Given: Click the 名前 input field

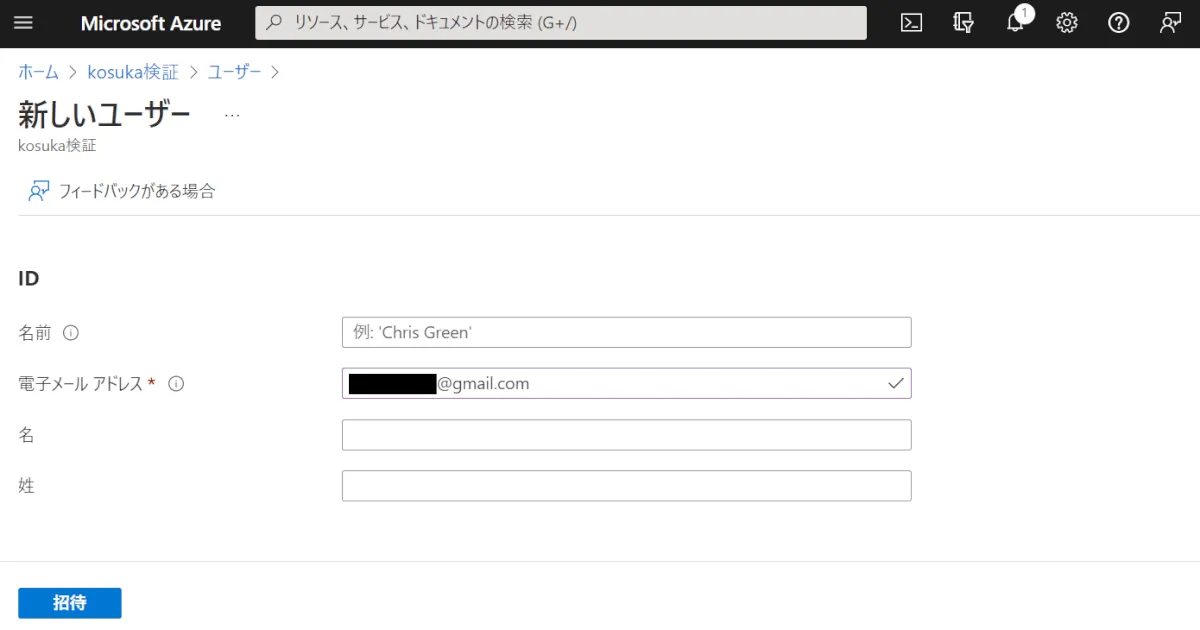Looking at the screenshot, I should click(627, 332).
